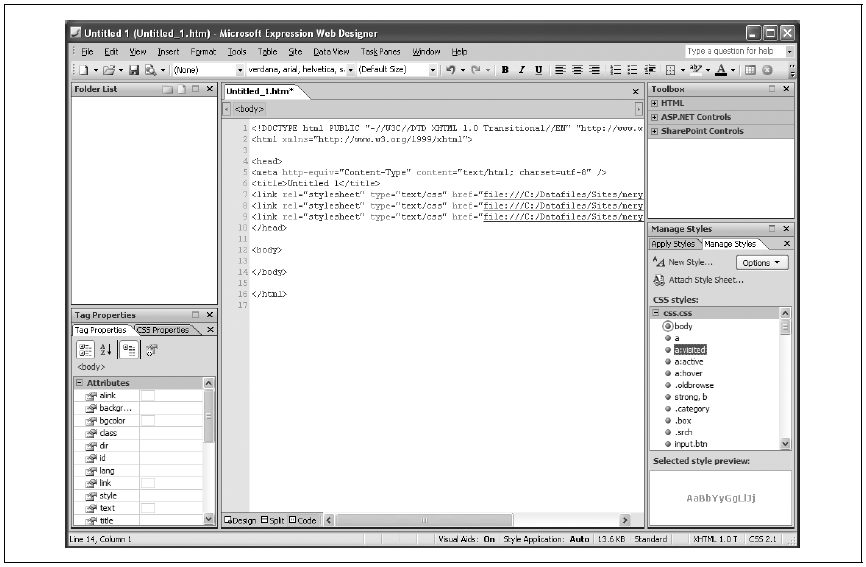
Task: Click the Preview in Browser icon
Action: pos(150,70)
